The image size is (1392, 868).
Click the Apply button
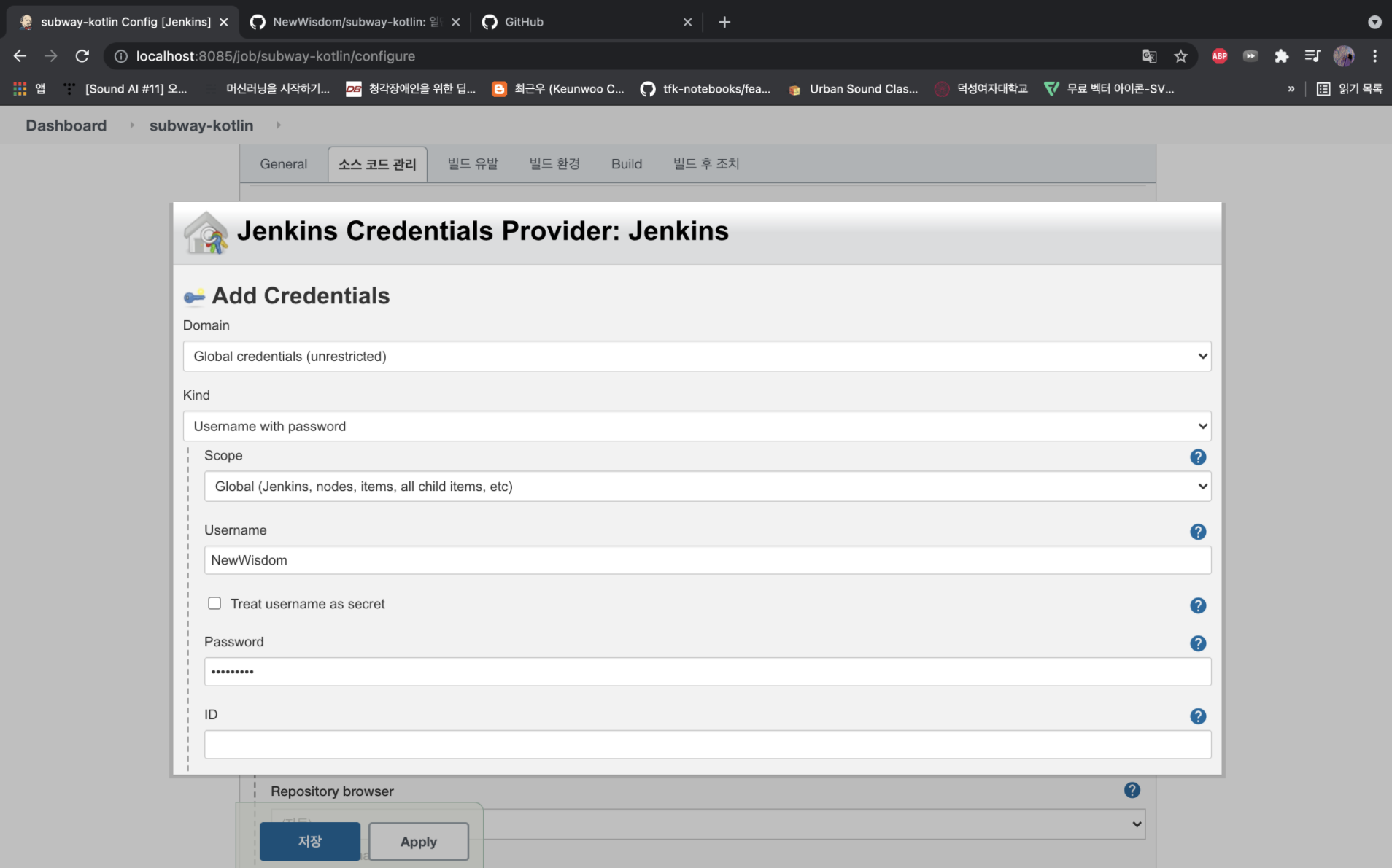click(419, 841)
